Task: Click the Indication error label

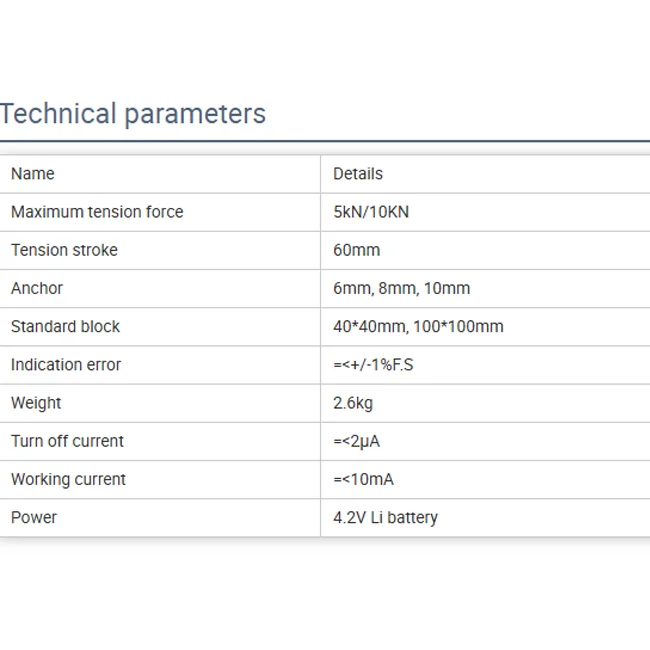Action: [x=66, y=365]
